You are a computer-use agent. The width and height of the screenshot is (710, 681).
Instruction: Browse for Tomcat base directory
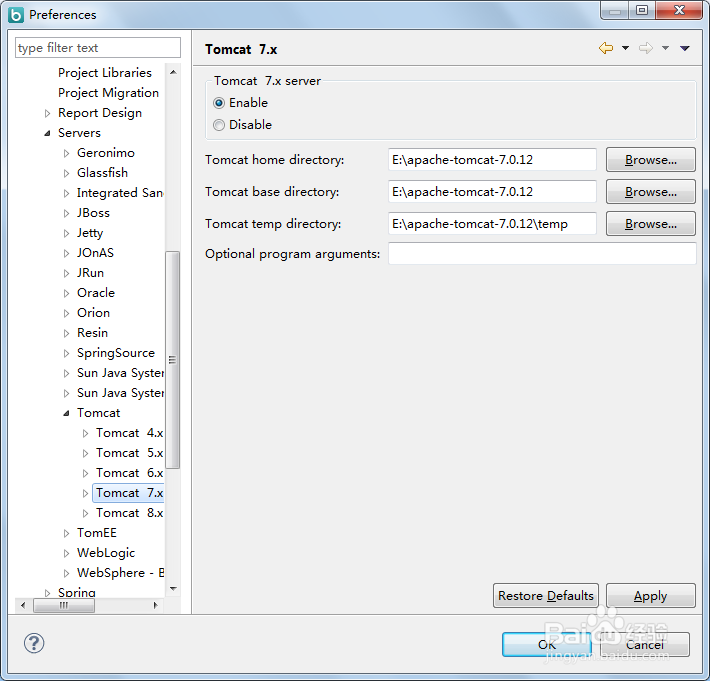[651, 192]
